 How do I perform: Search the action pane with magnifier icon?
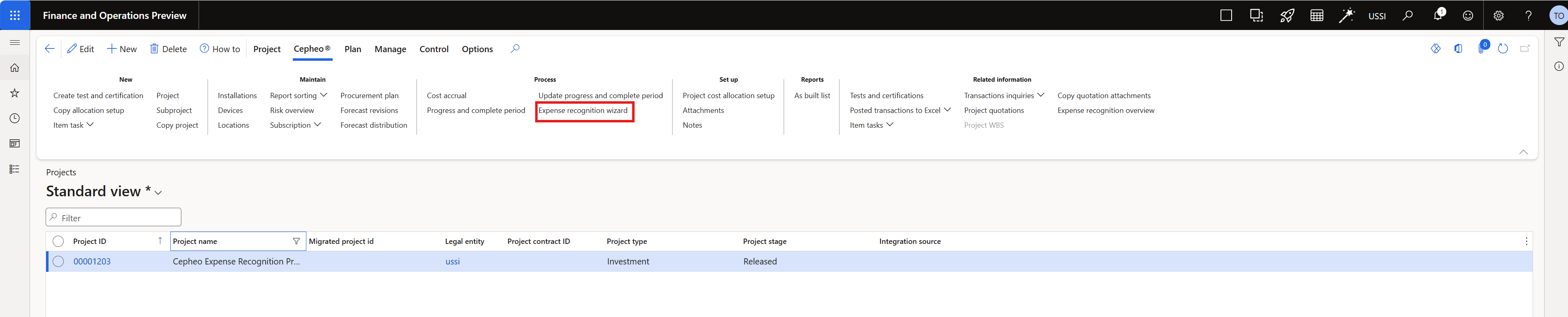point(515,48)
